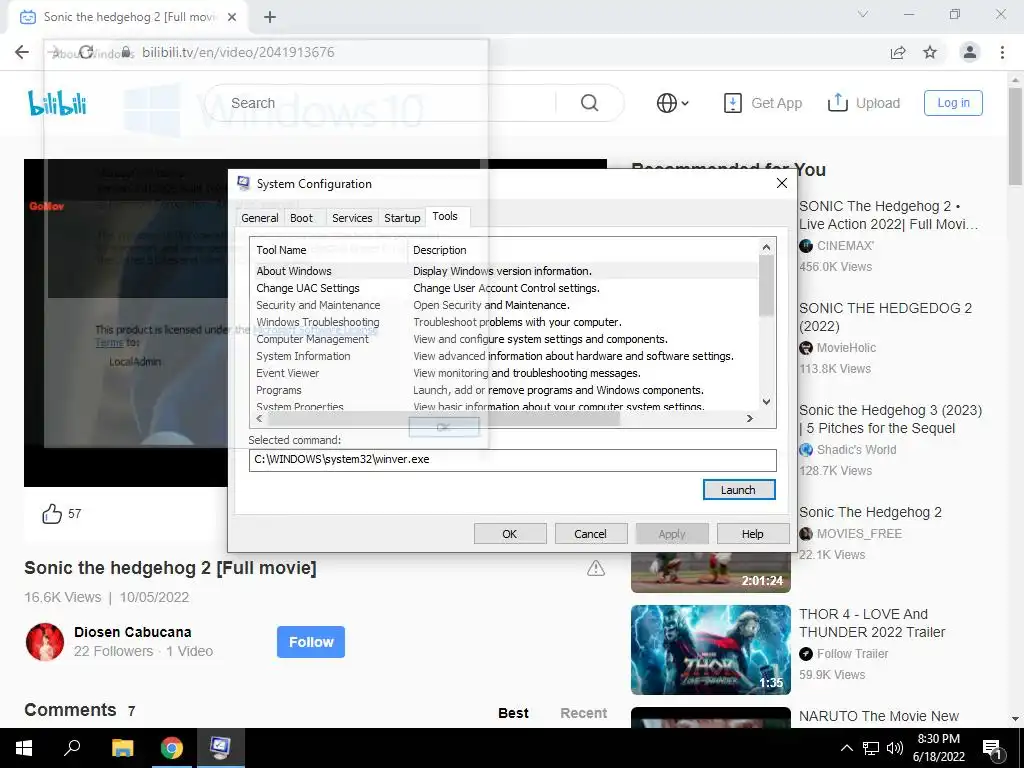The image size is (1024, 768).
Task: Select Programs tool row
Action: pos(504,390)
